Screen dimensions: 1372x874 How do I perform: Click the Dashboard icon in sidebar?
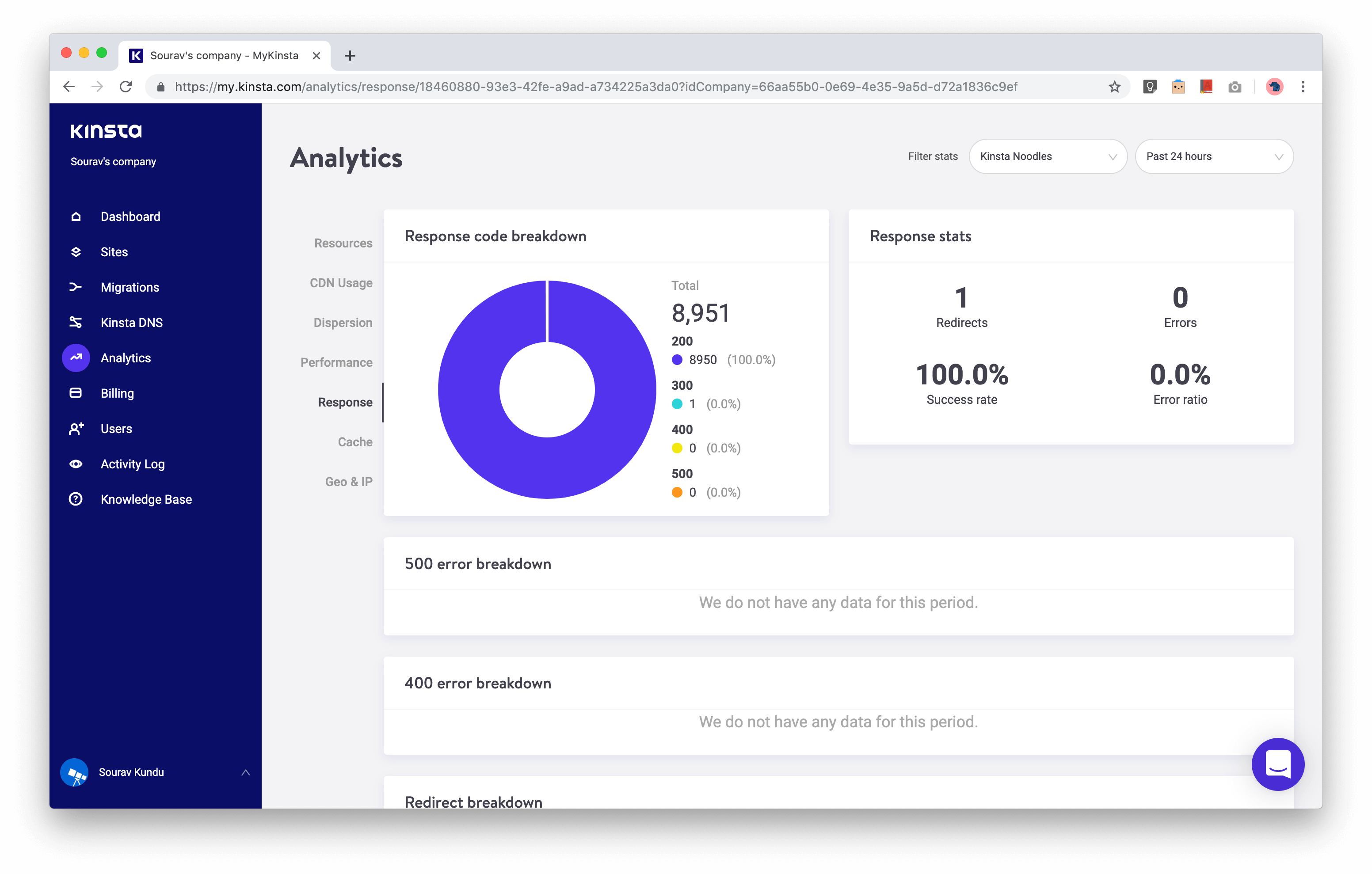click(x=77, y=216)
